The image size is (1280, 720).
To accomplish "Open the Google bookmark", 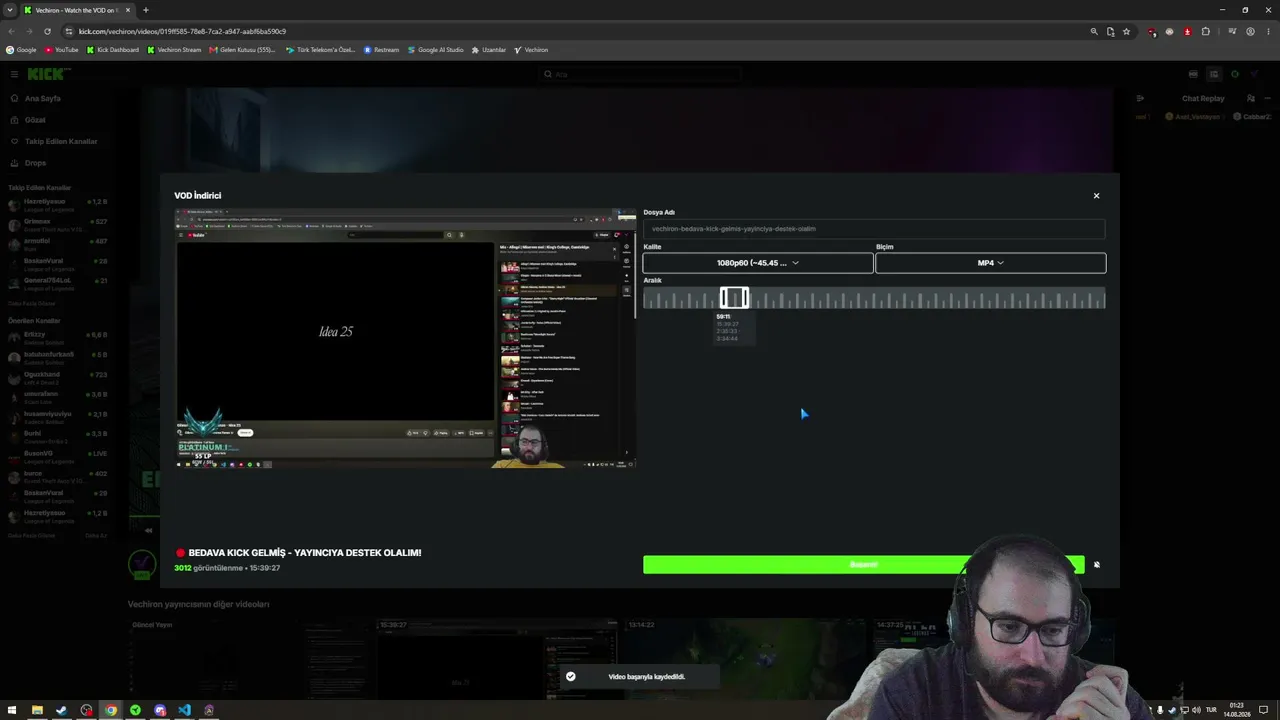I will click(21, 50).
